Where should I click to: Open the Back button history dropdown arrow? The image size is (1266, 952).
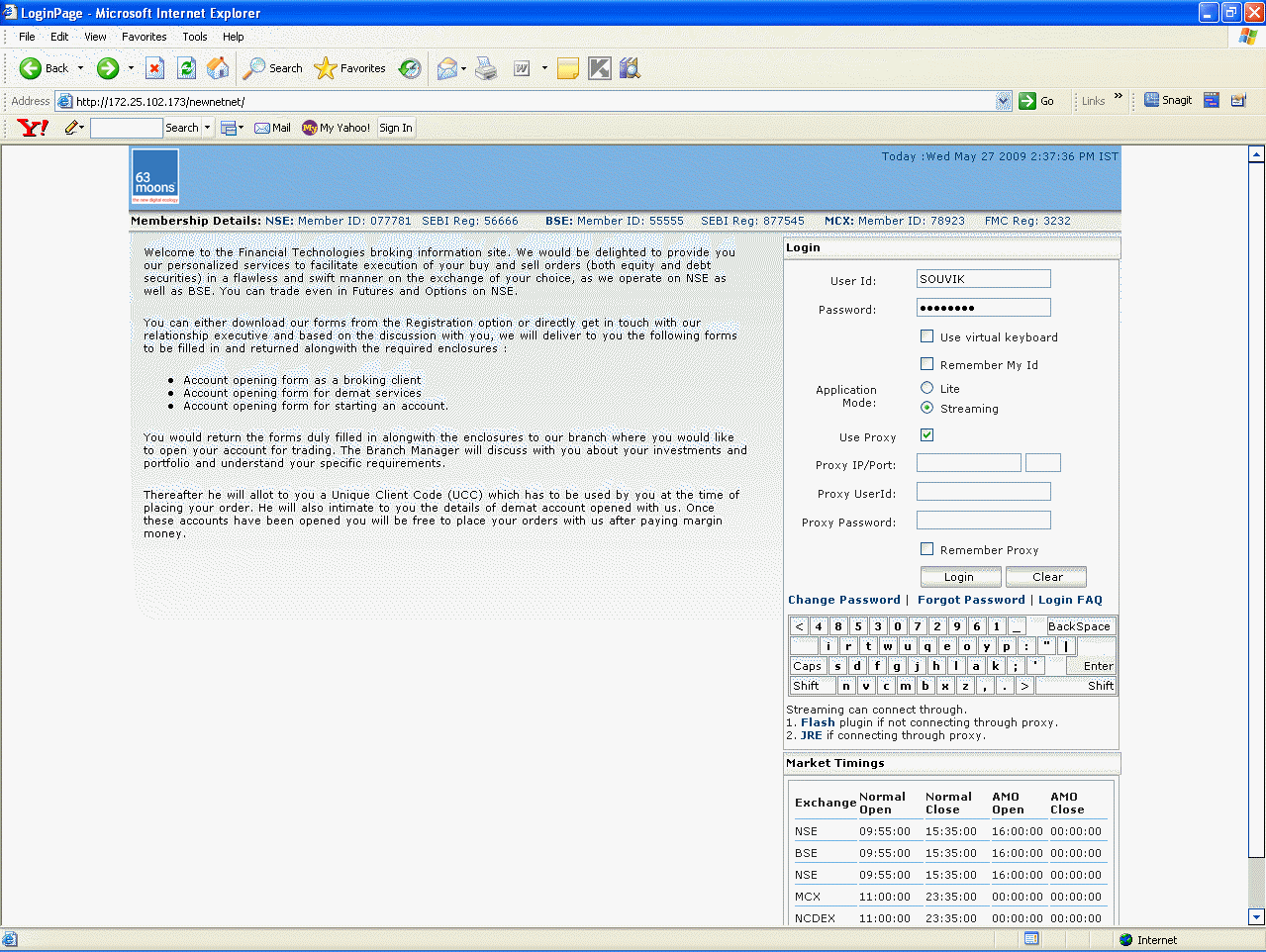(x=81, y=68)
